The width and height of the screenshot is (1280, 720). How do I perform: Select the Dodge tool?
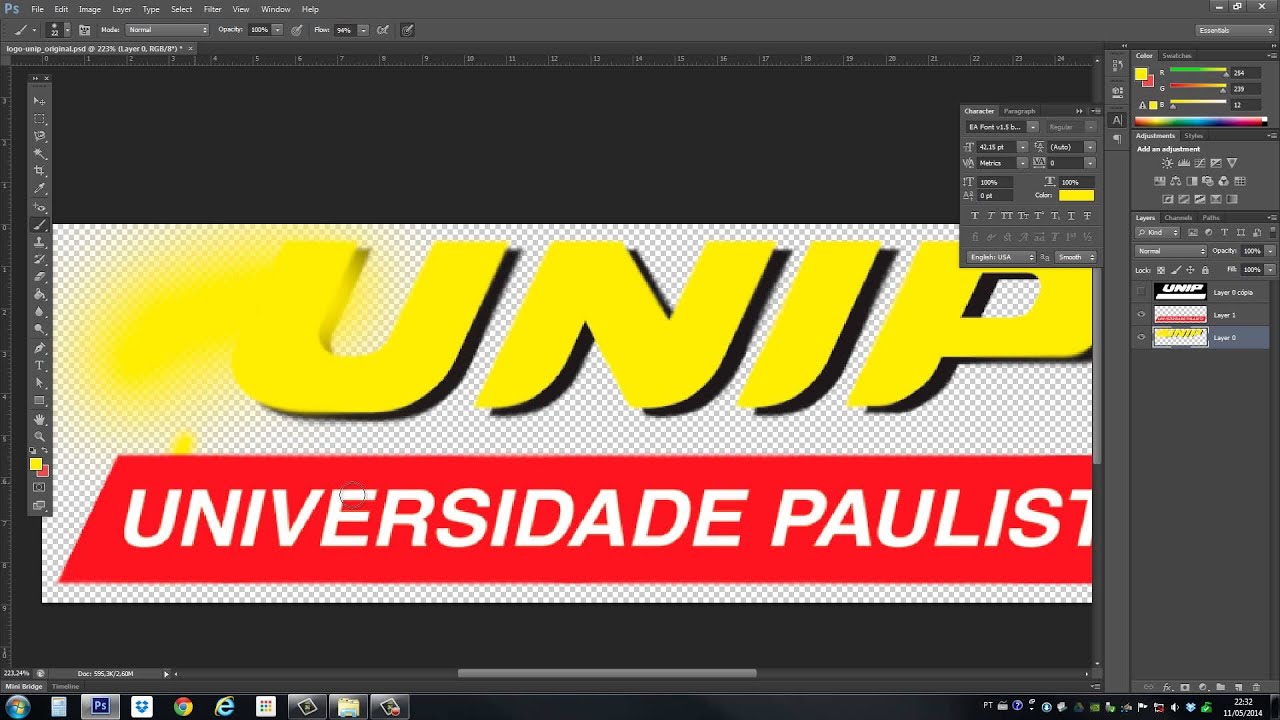click(40, 330)
